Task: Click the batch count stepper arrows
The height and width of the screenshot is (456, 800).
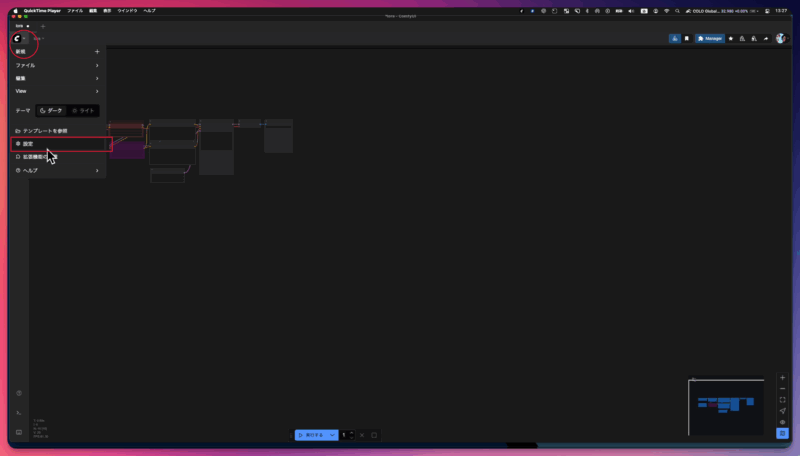Action: pos(352,435)
